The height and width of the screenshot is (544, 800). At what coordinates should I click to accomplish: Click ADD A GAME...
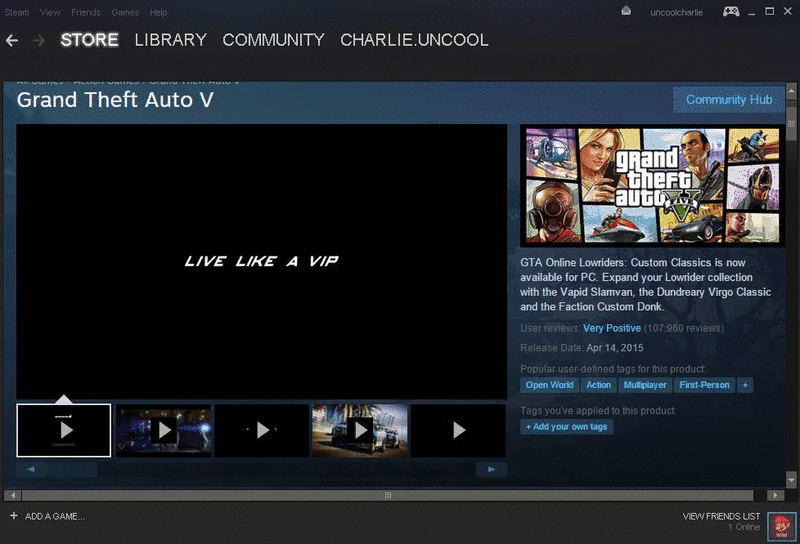pyautogui.click(x=55, y=516)
